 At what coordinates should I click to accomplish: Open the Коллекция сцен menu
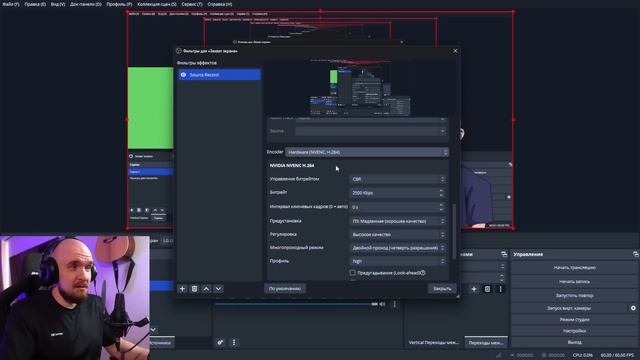click(157, 4)
